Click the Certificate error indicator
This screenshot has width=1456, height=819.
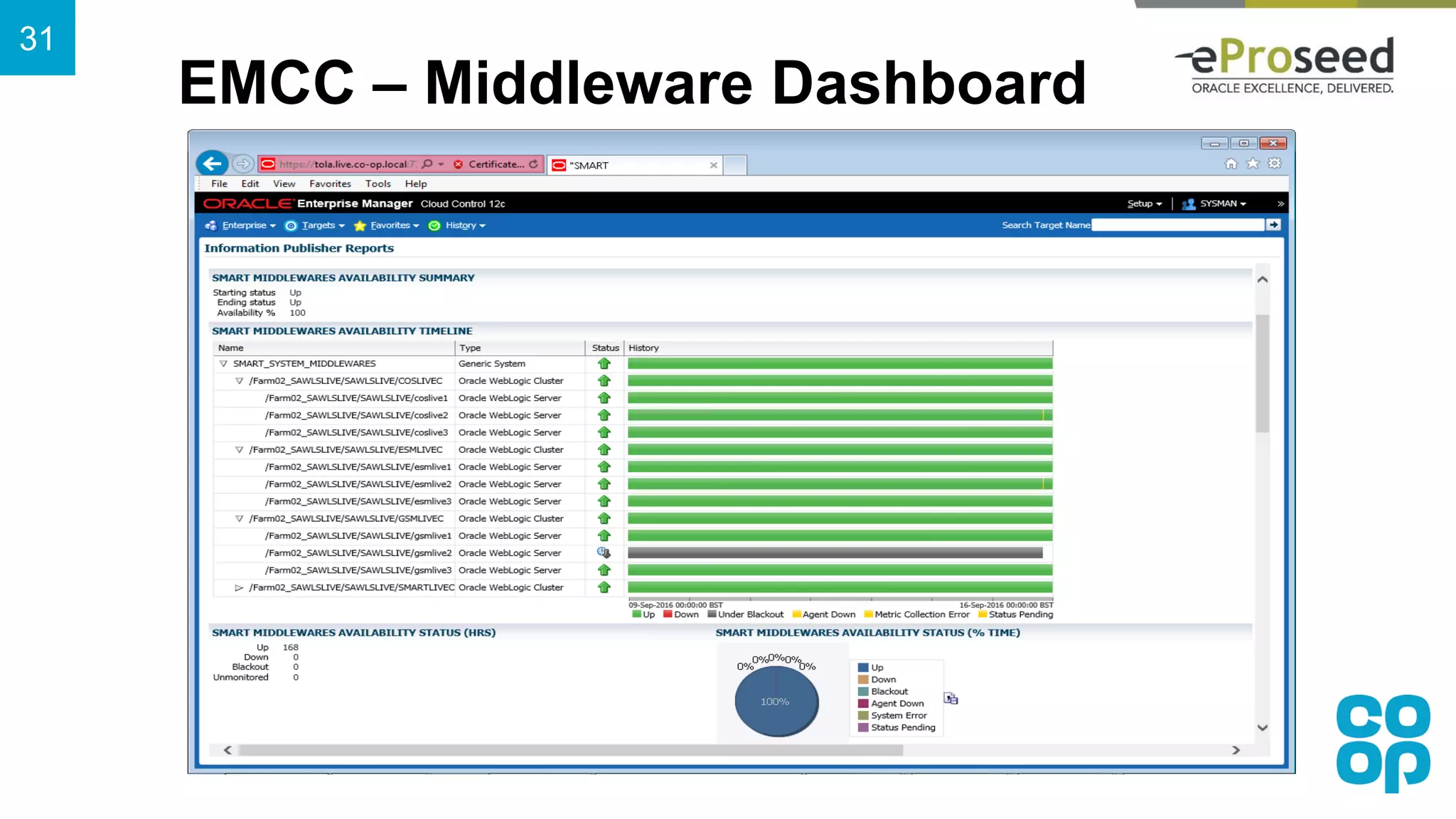489,164
